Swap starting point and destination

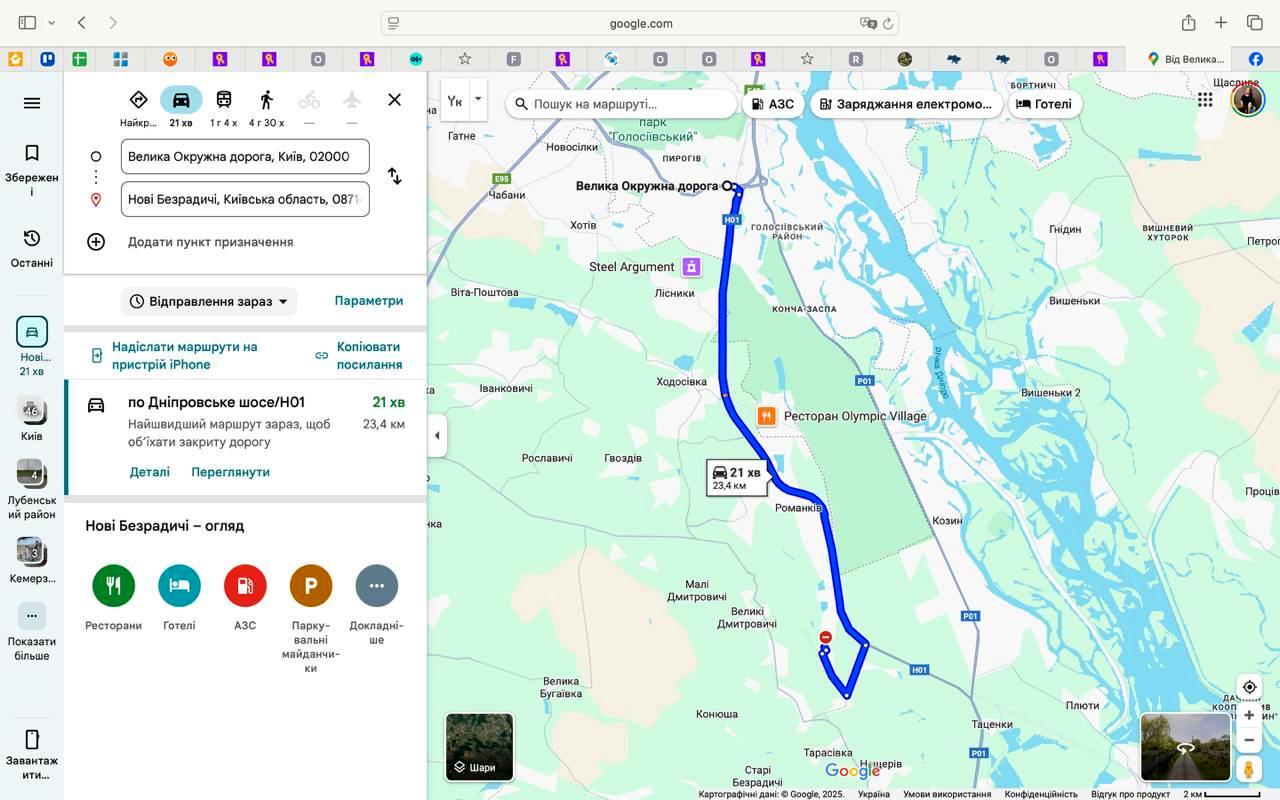395,176
